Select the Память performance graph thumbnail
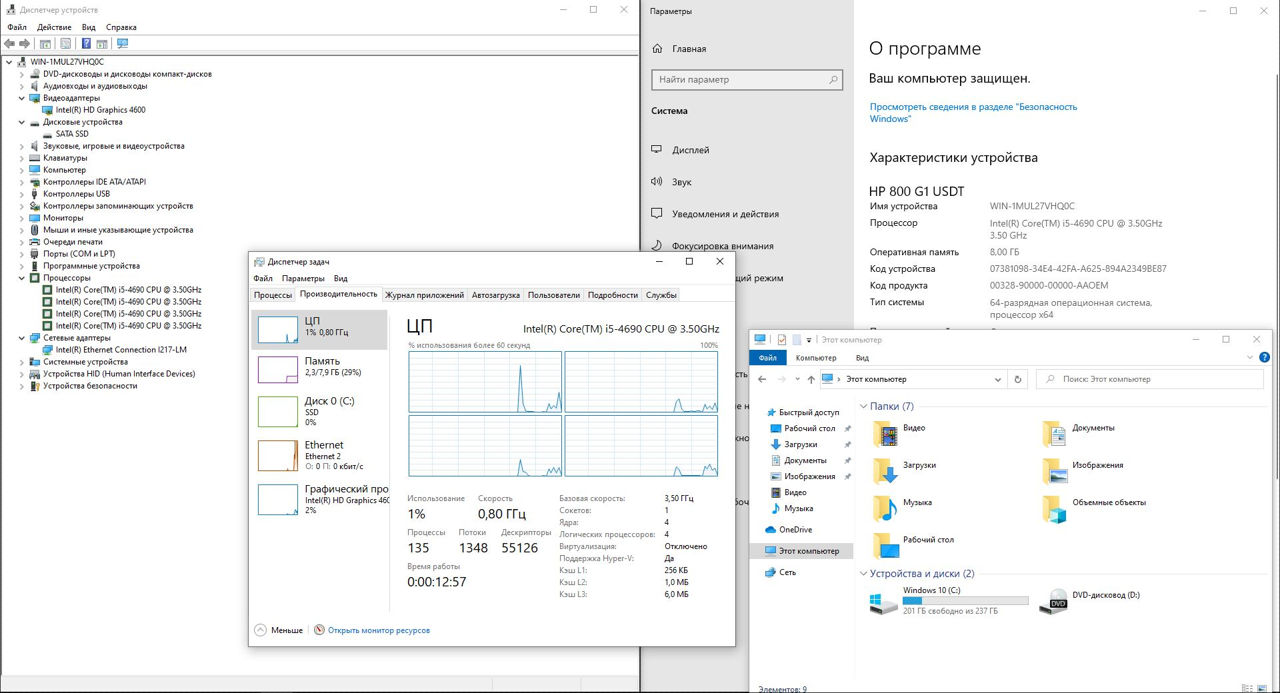1280x693 pixels. [278, 369]
